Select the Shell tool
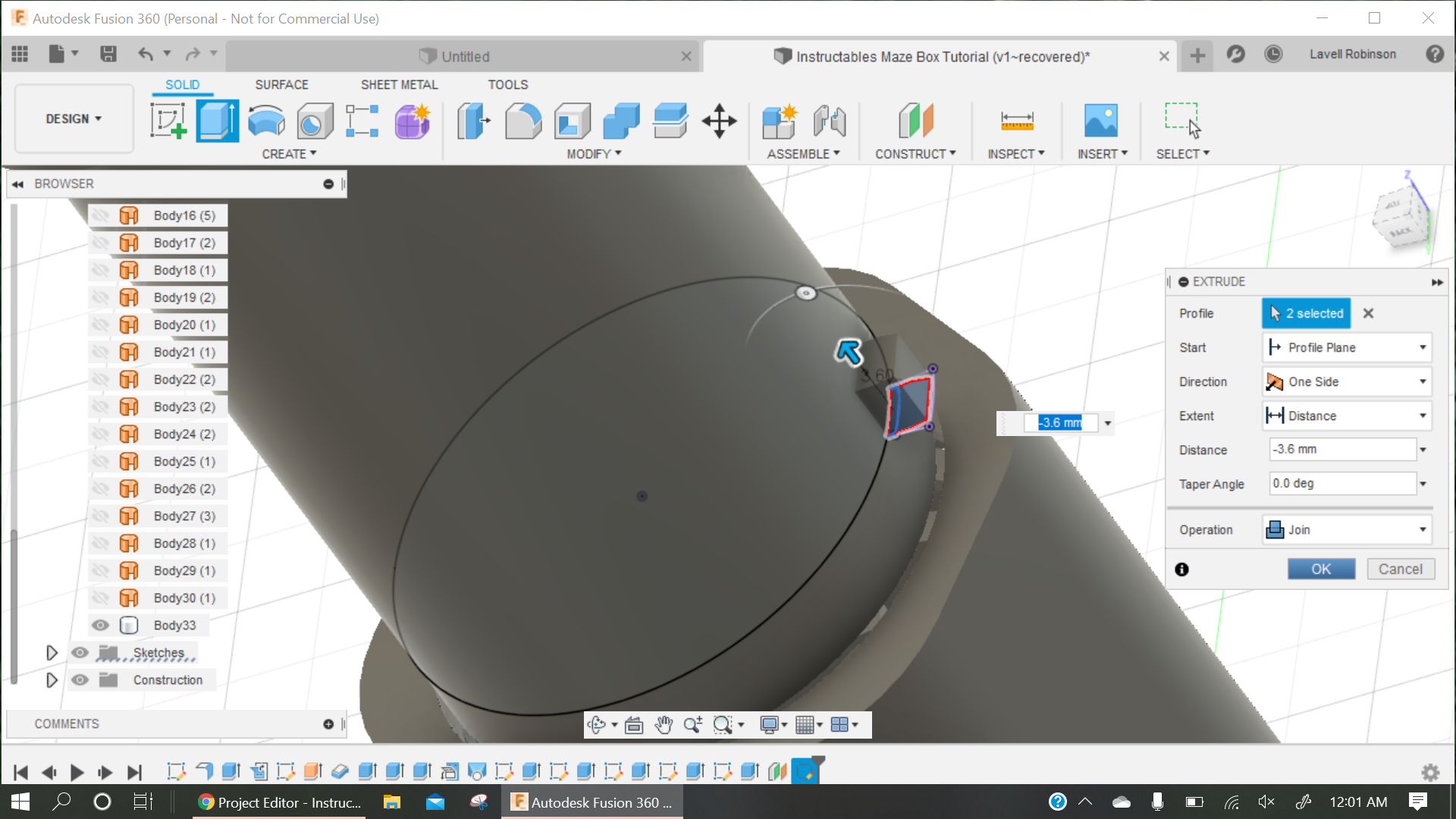1456x819 pixels. click(x=573, y=121)
